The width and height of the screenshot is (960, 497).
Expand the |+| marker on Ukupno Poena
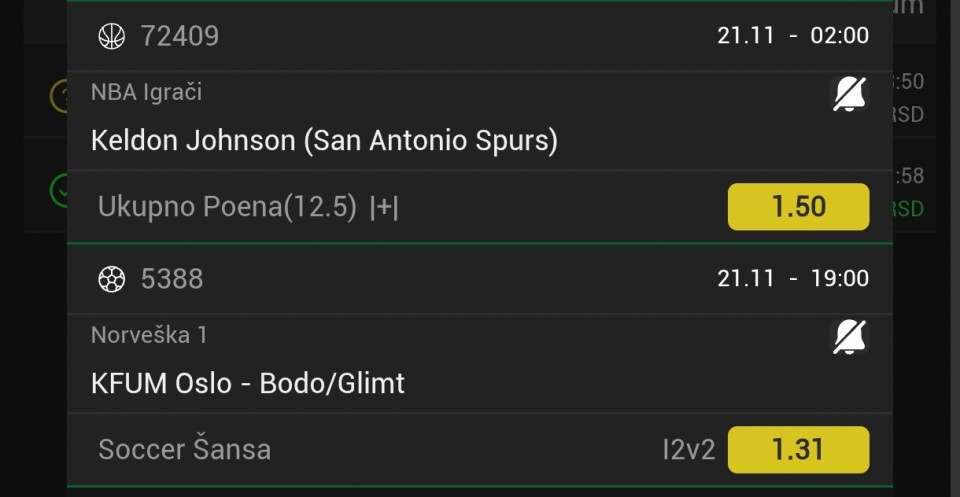[384, 207]
